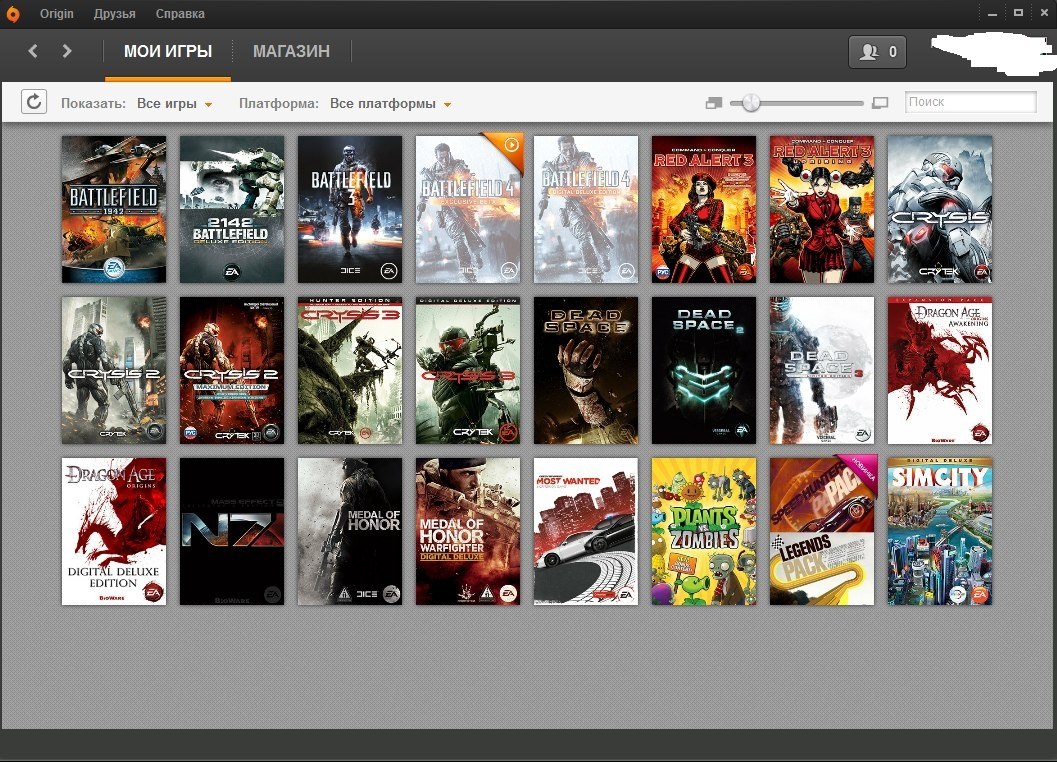The width and height of the screenshot is (1057, 762).
Task: Select the original Crysis game tile
Action: [x=940, y=209]
